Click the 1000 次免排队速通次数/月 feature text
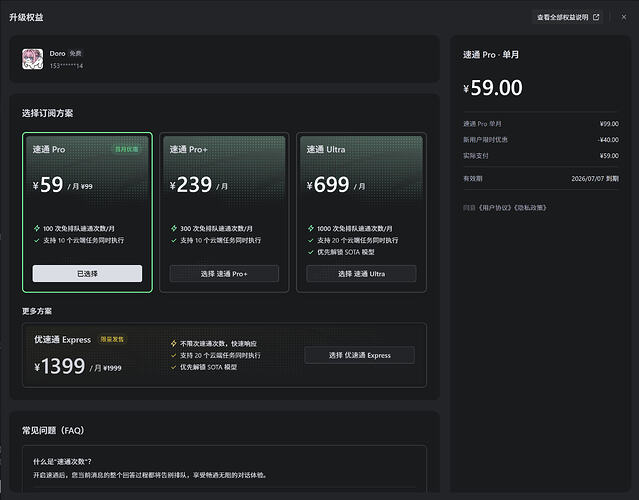This screenshot has width=639, height=500. pyautogui.click(x=355, y=229)
